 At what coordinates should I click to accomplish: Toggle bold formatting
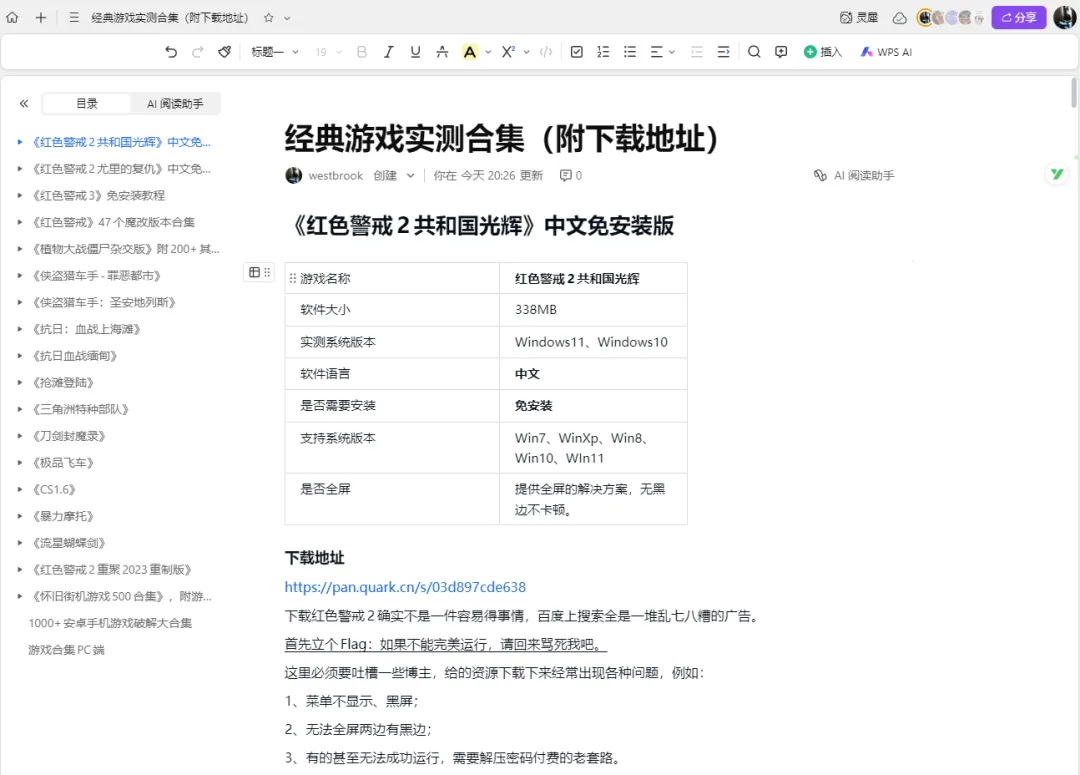(x=362, y=52)
